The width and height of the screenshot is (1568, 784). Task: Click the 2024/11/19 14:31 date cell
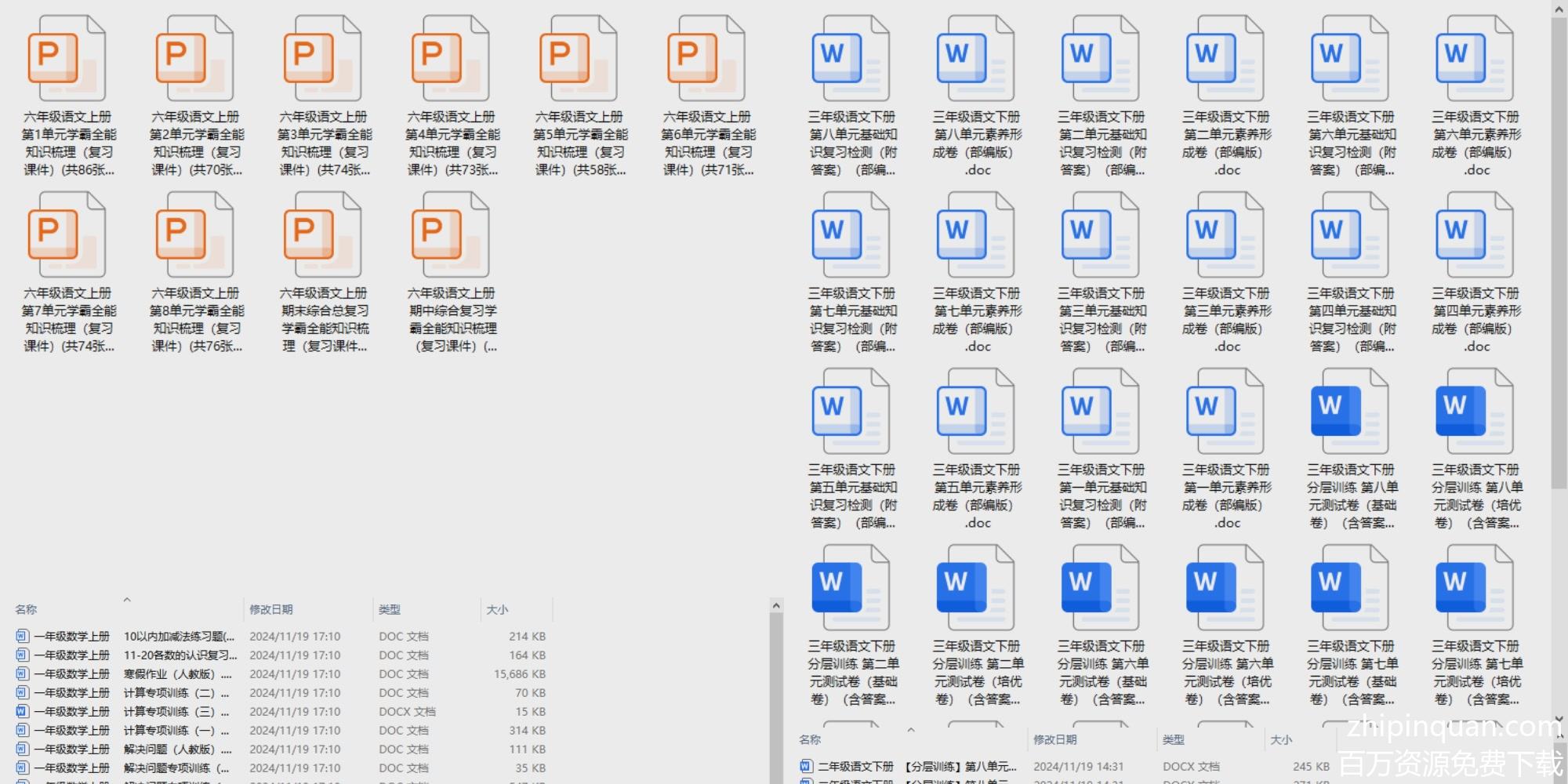[x=1079, y=767]
